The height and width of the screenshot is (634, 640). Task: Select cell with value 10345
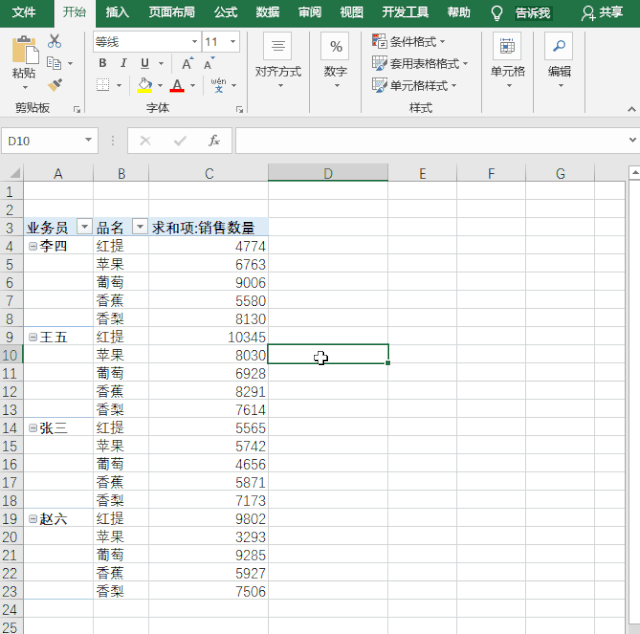pos(208,337)
